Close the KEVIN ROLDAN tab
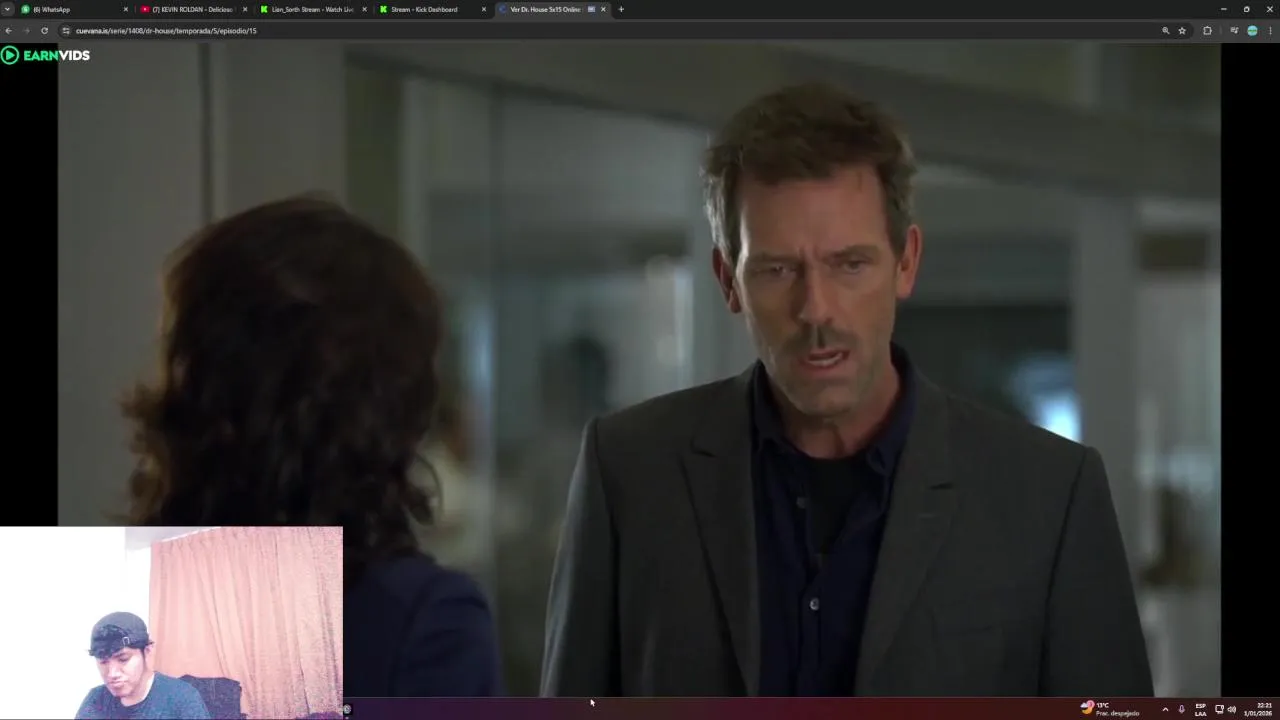The height and width of the screenshot is (720, 1280). [x=245, y=9]
